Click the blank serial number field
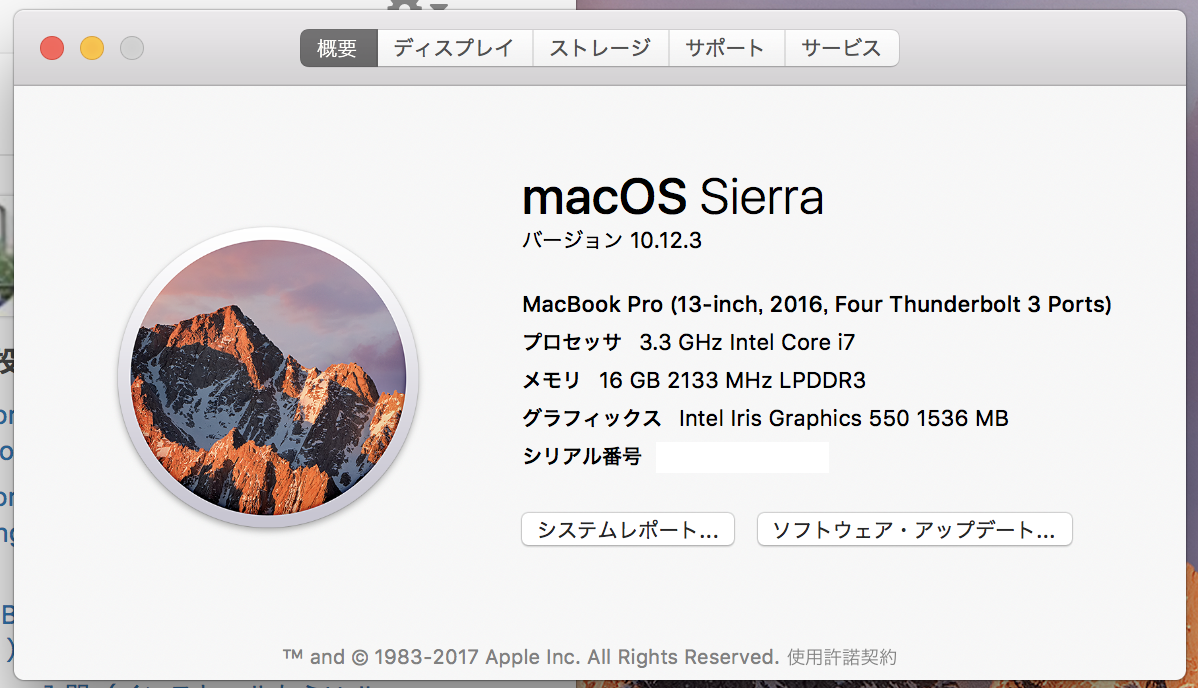Viewport: 1198px width, 688px height. tap(742, 457)
